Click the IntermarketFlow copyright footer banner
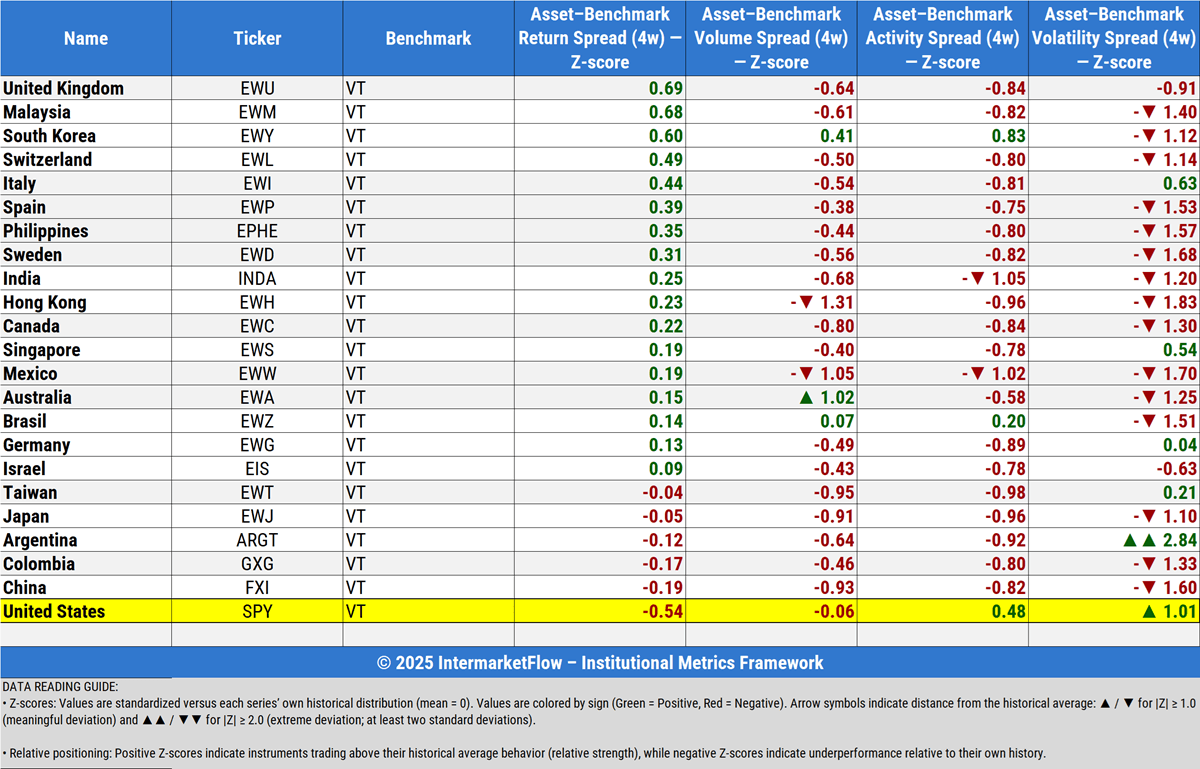1200x769 pixels. [600, 662]
